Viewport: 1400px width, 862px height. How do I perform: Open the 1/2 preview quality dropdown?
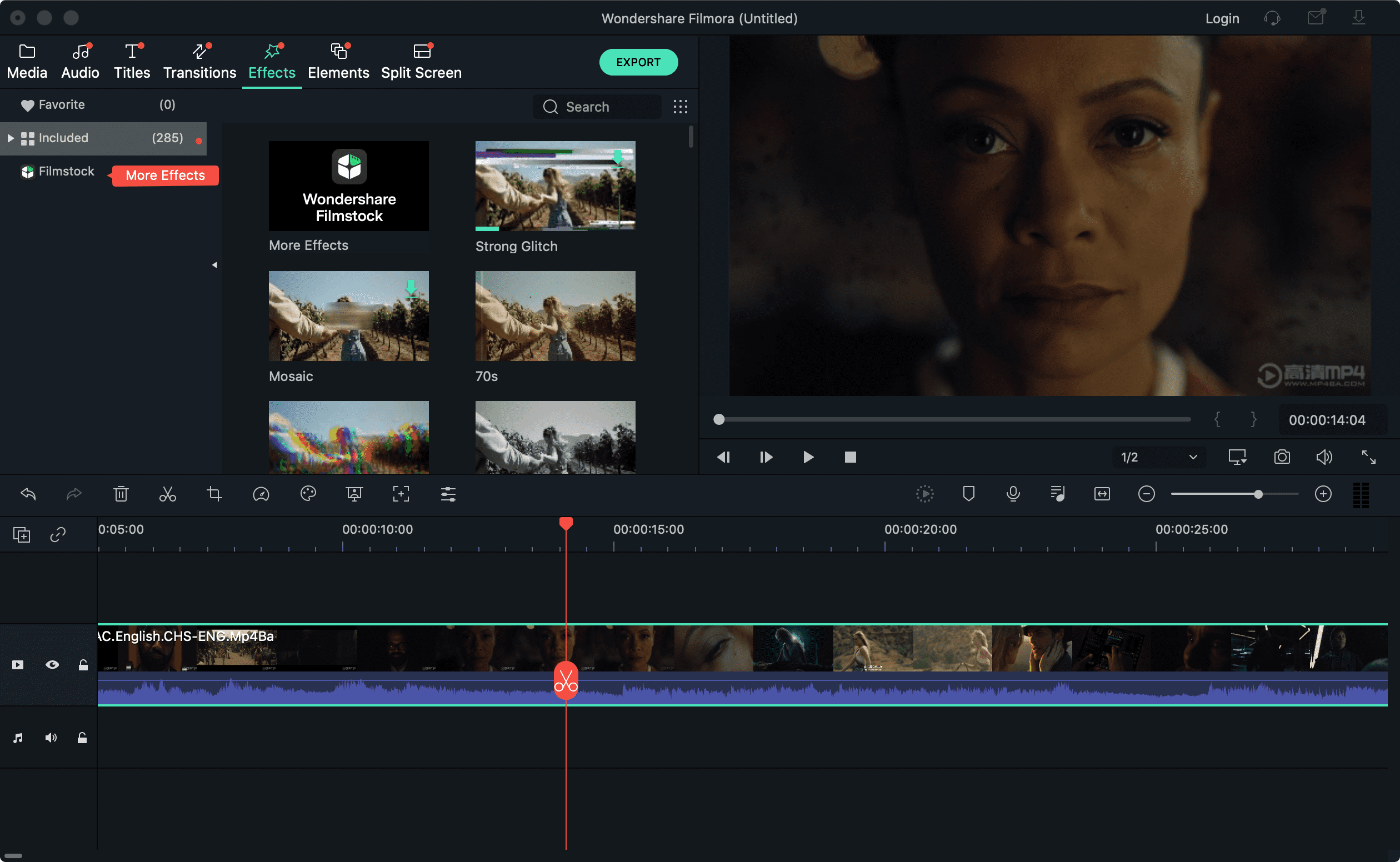[x=1159, y=457]
